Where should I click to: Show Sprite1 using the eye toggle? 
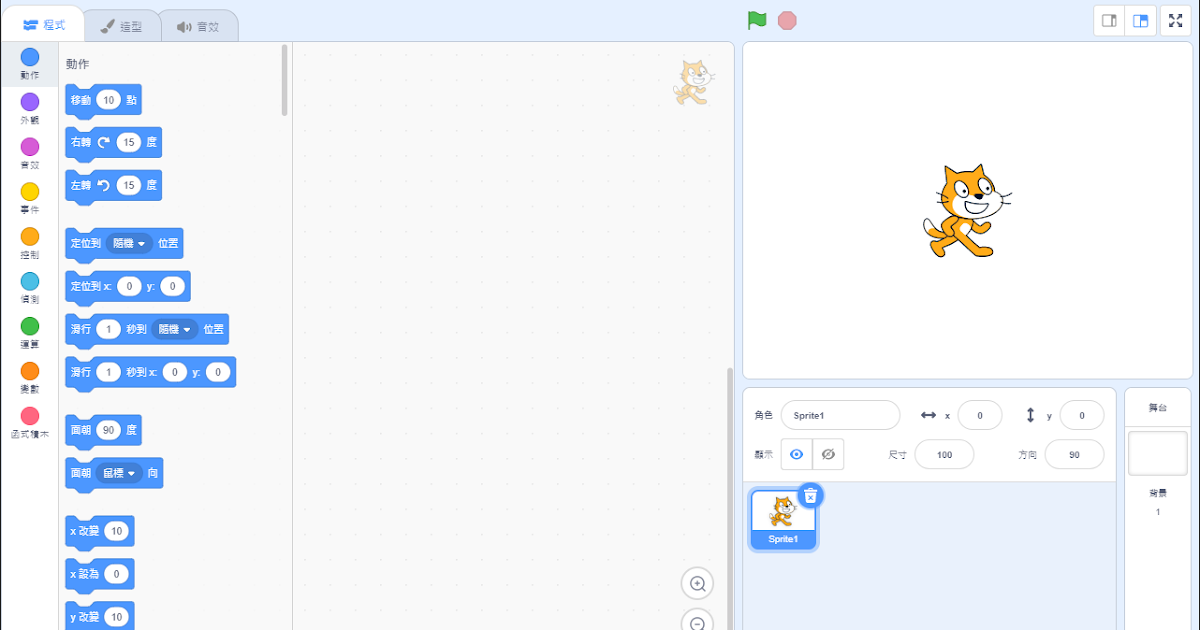797,454
